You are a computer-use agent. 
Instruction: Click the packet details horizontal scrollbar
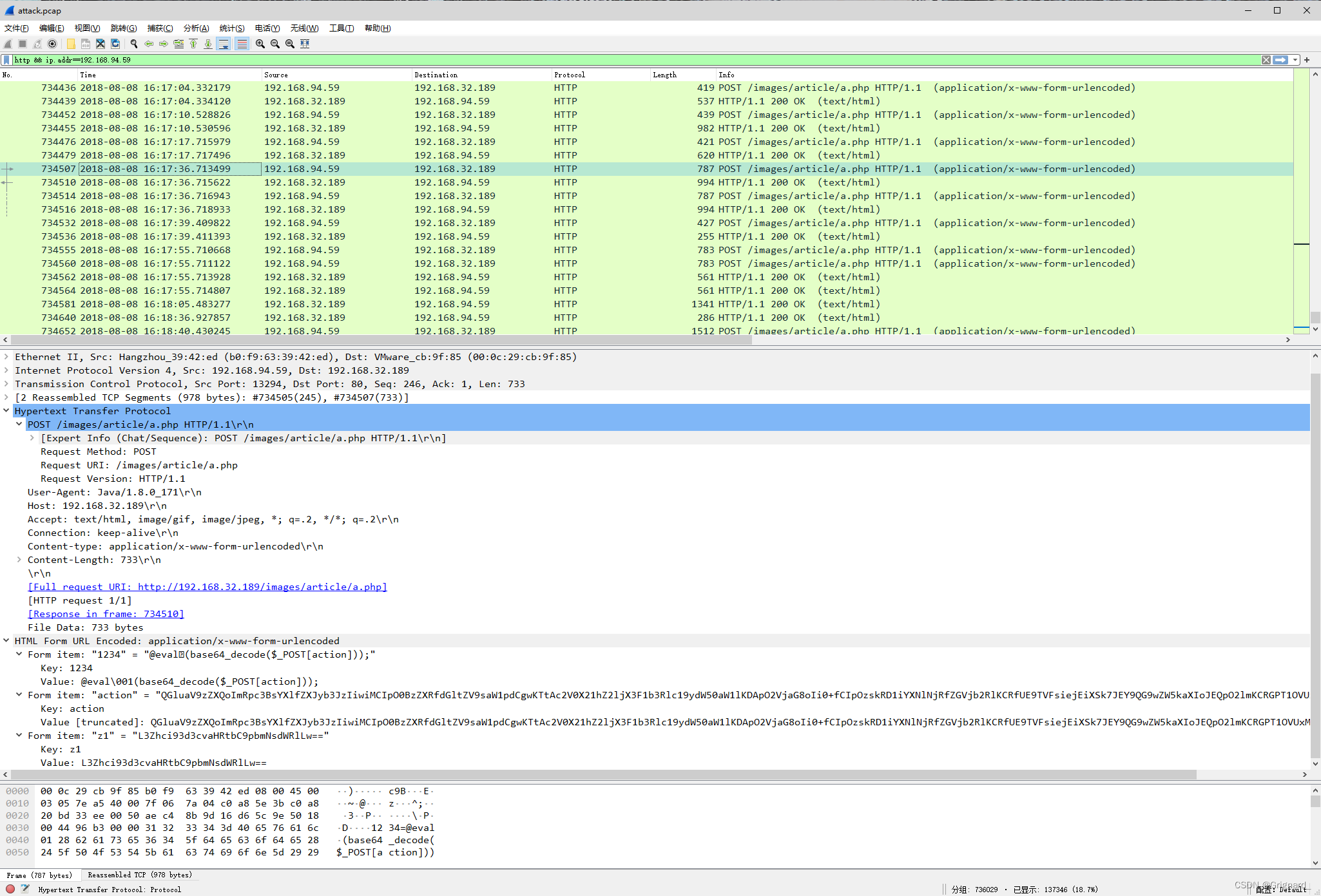[x=603, y=774]
